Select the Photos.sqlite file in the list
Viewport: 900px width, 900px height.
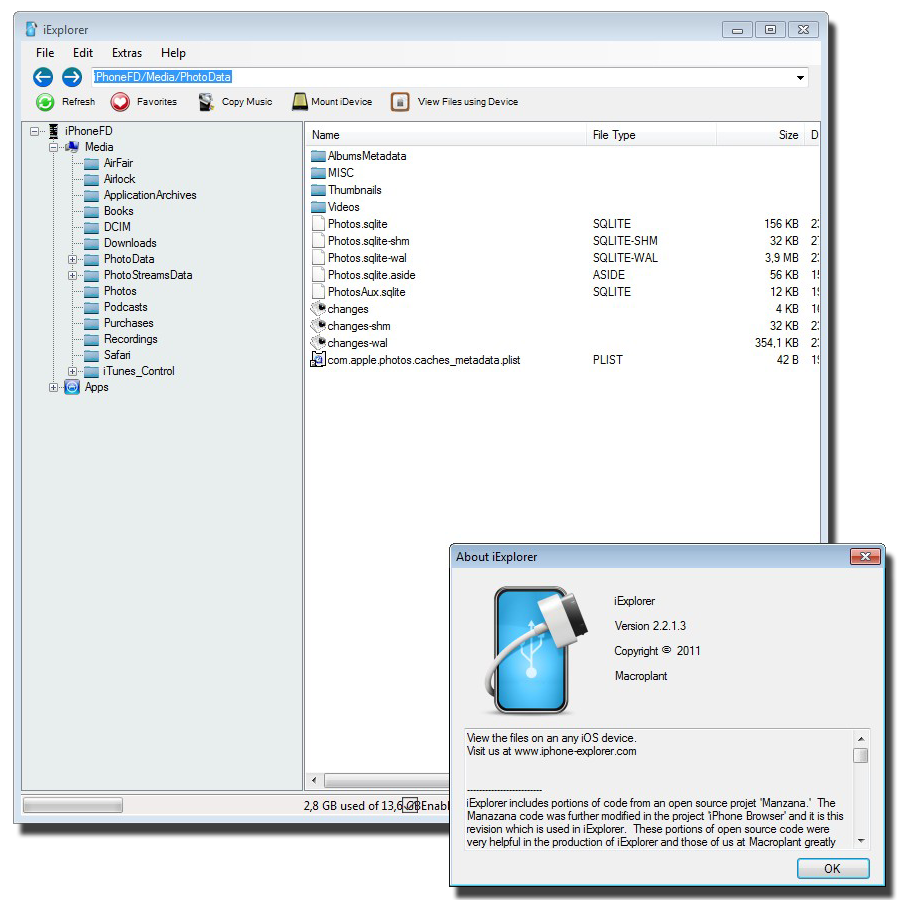tap(357, 224)
